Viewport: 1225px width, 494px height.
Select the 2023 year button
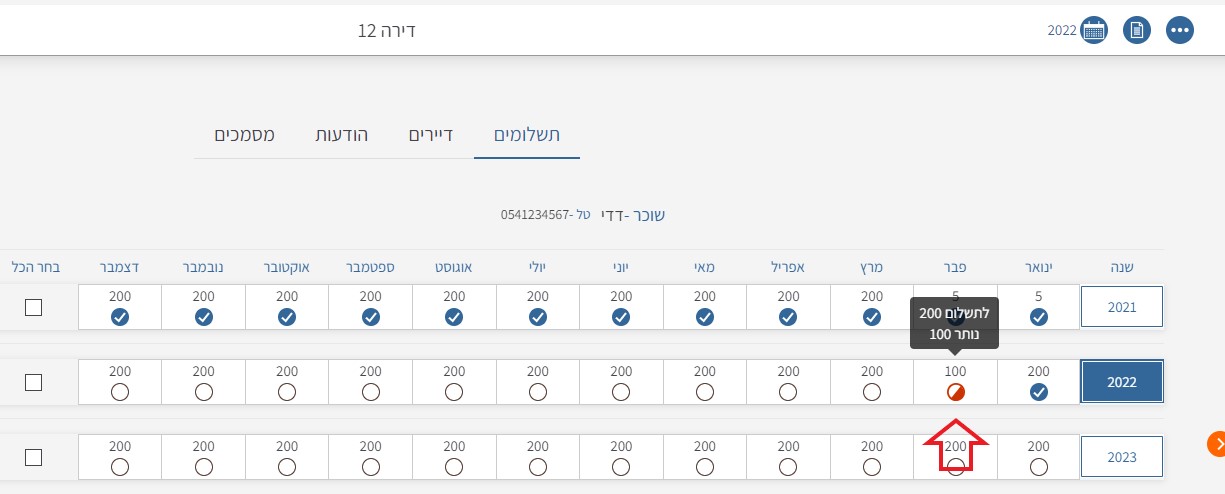[x=1122, y=457]
